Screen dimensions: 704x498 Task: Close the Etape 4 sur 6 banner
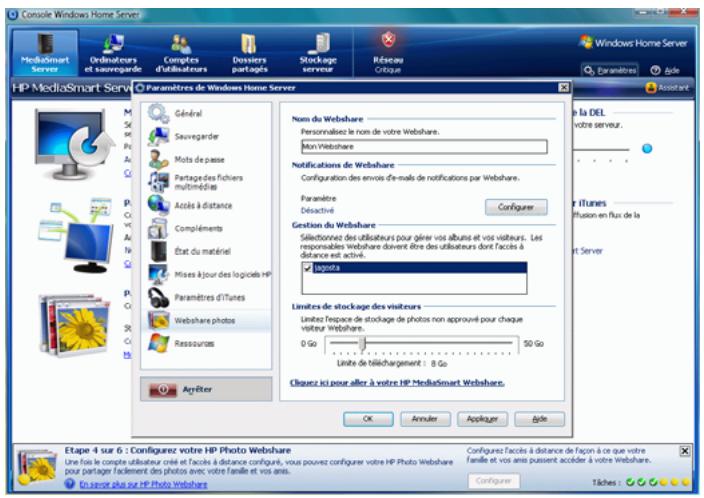[685, 451]
